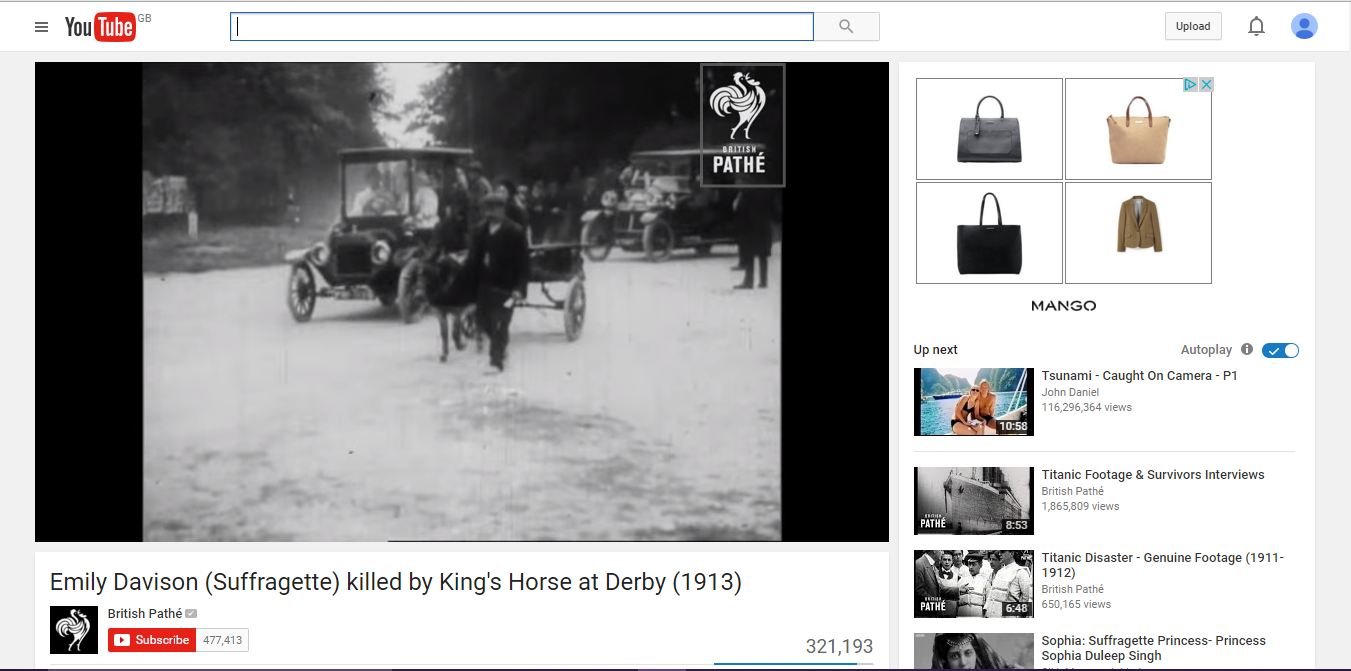1351x671 pixels.
Task: Click the like/dislike ratio bar
Action: 793,664
